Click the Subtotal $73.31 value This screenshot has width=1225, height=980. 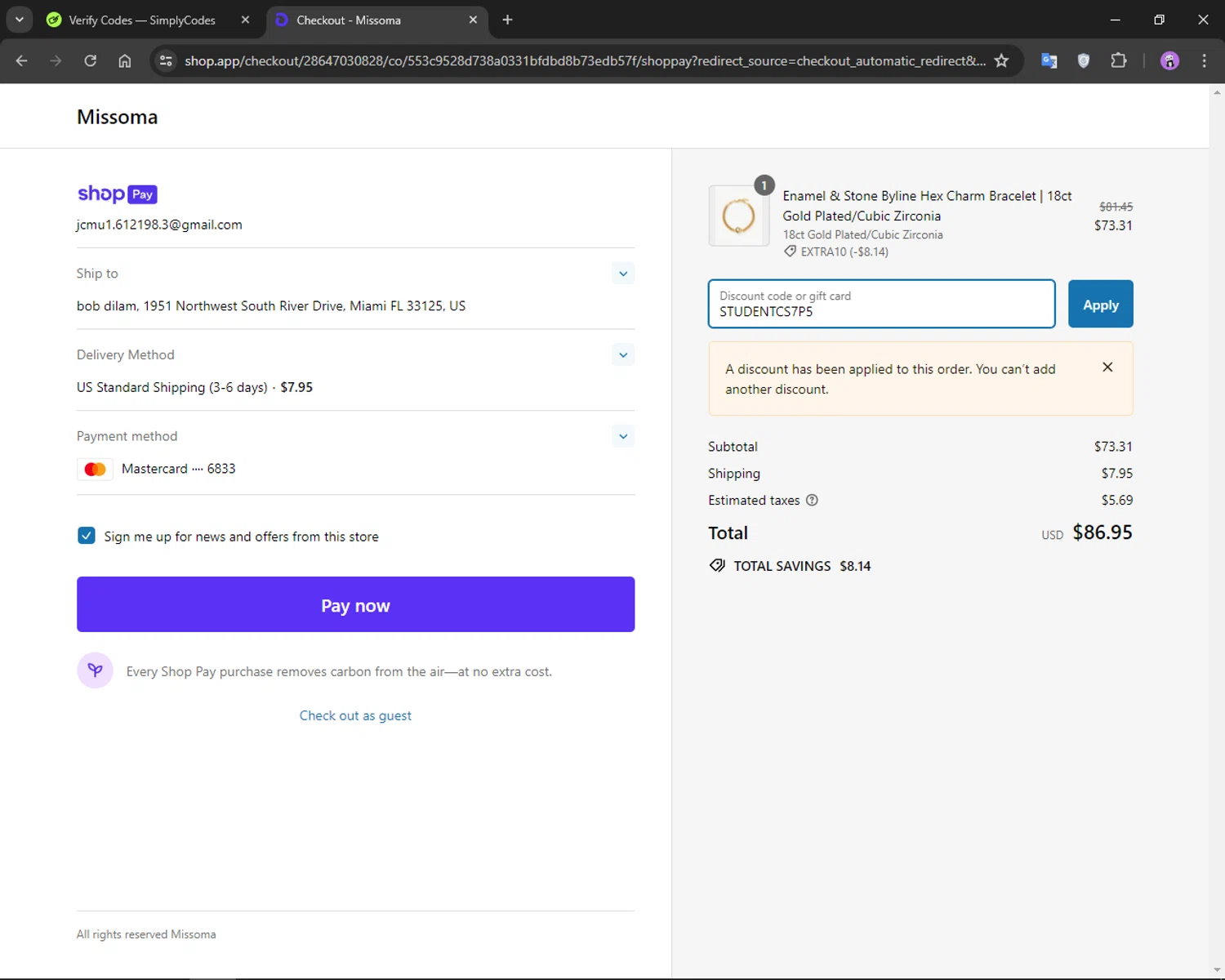click(x=1113, y=447)
